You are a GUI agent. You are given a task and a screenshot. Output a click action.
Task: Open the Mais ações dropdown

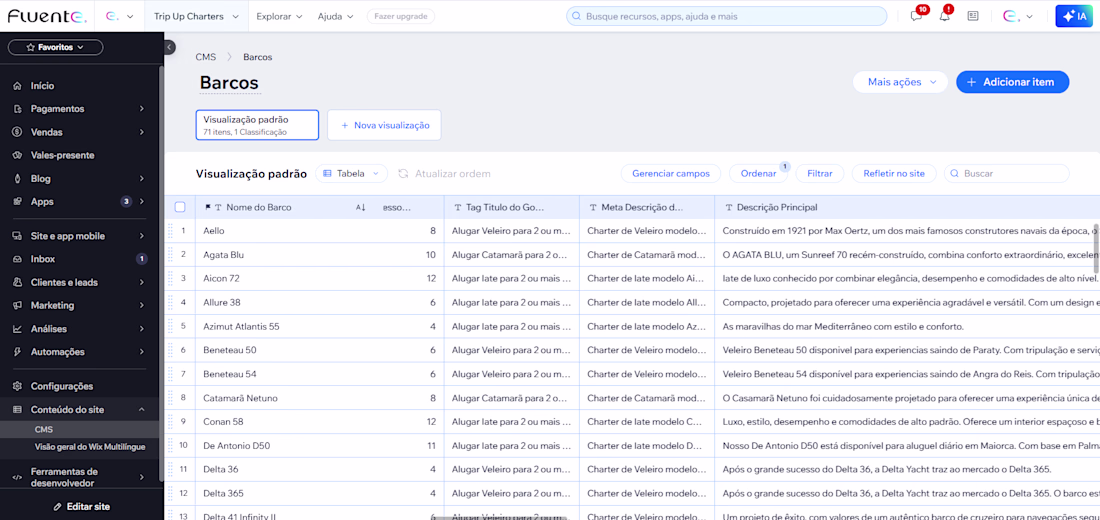(x=900, y=82)
